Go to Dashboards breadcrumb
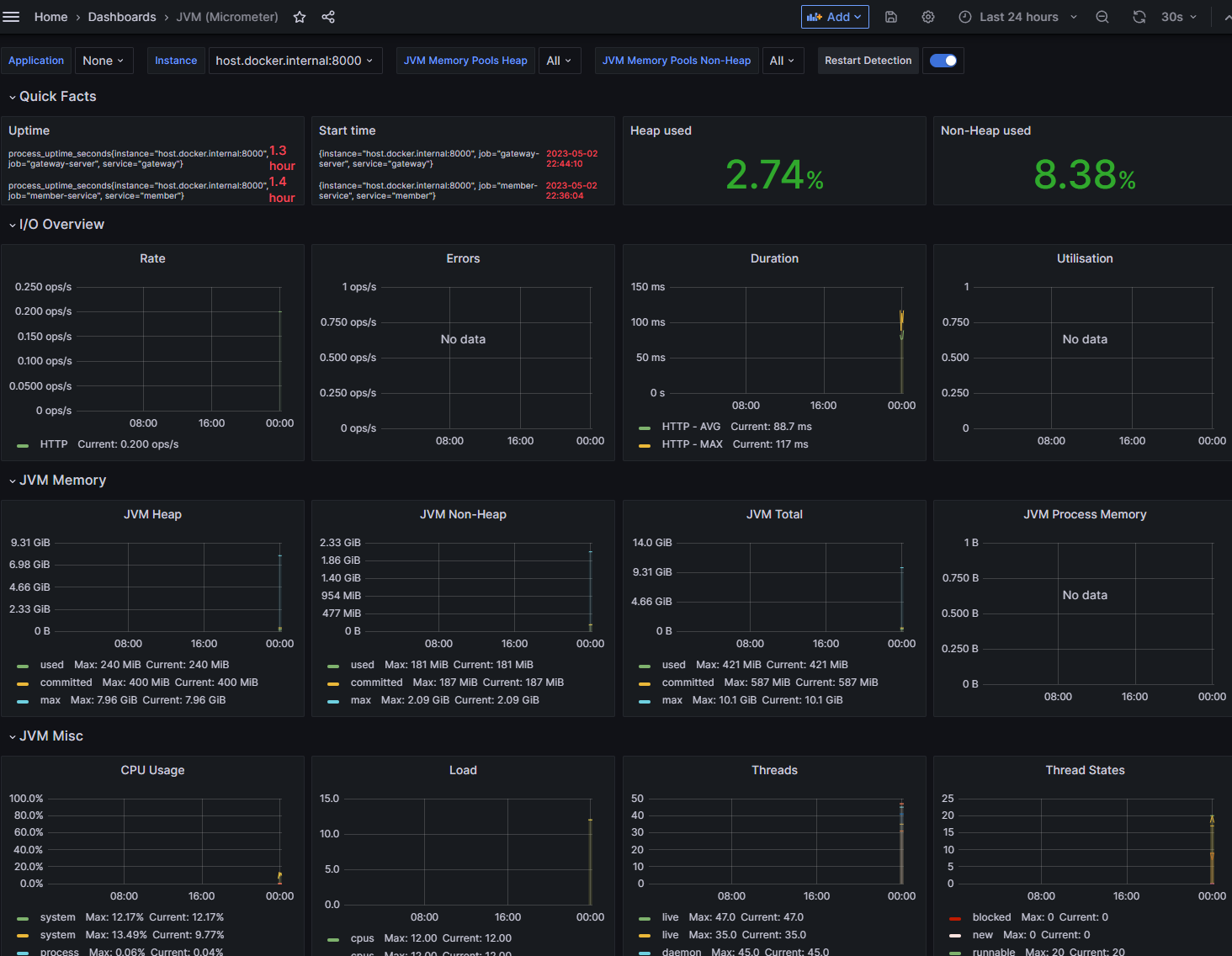 click(122, 17)
